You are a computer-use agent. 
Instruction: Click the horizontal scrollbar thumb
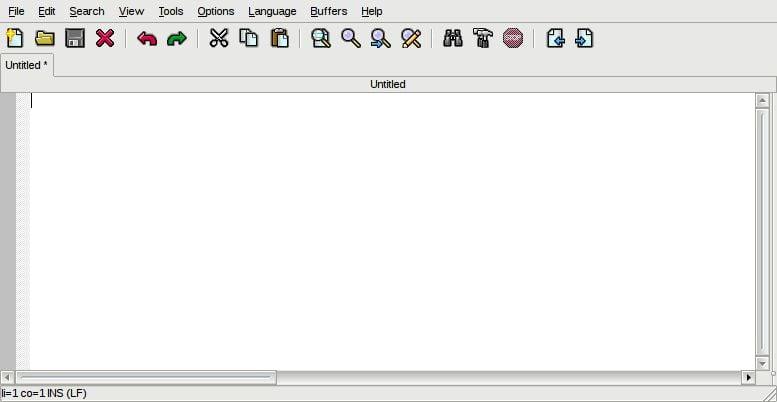145,377
